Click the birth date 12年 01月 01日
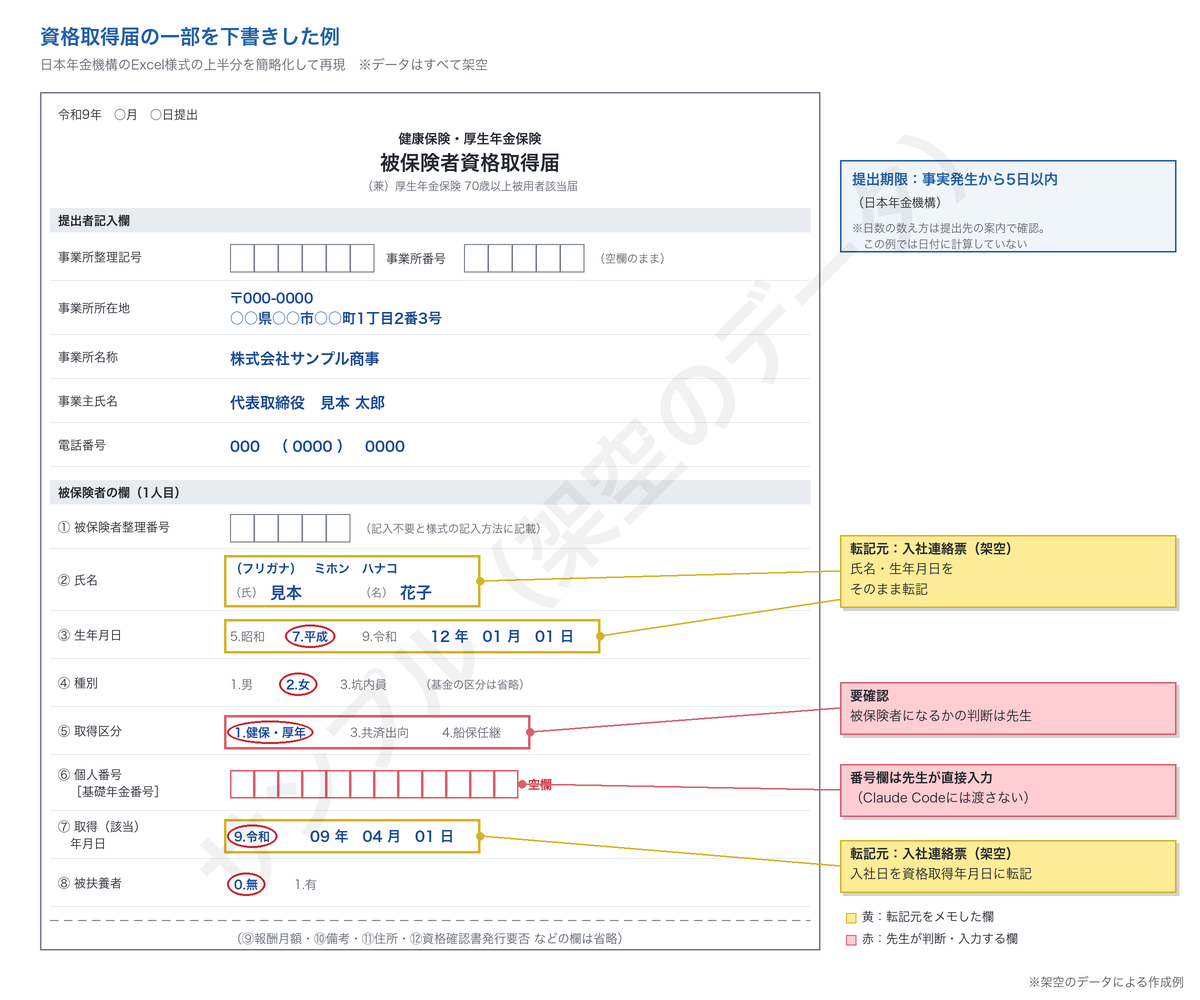Screen dimensions: 1200x1000 pyautogui.click(x=502, y=636)
